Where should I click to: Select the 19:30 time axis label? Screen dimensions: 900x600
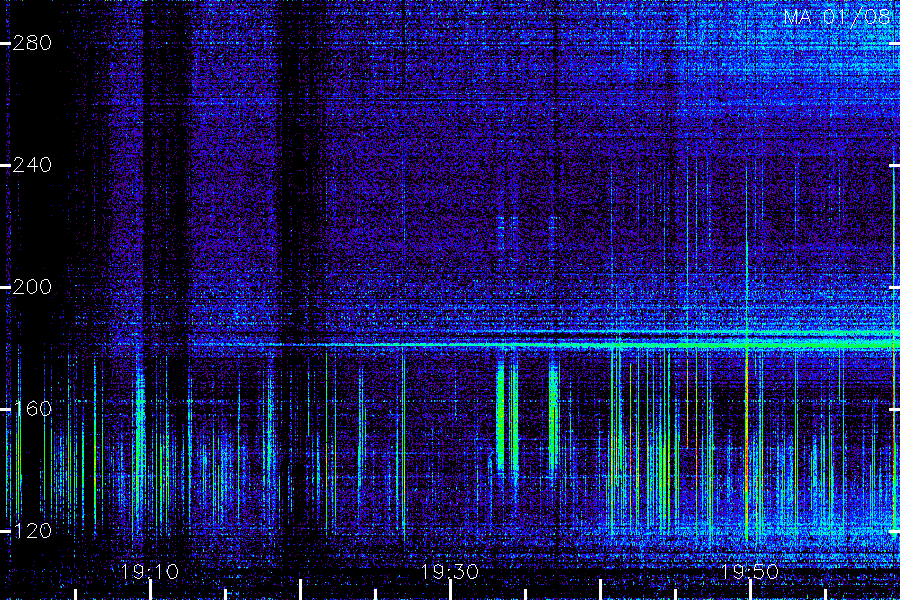[x=449, y=572]
